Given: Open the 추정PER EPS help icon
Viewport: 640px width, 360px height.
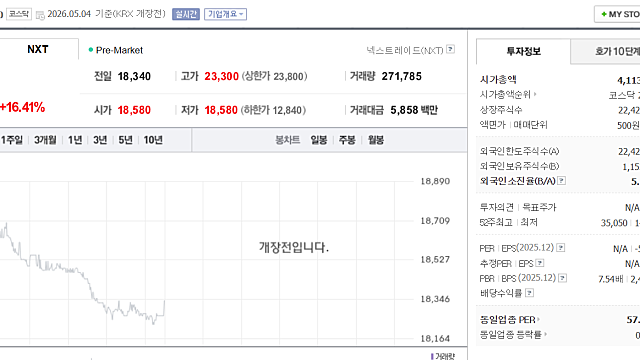Looking at the screenshot, I should (x=540, y=263).
